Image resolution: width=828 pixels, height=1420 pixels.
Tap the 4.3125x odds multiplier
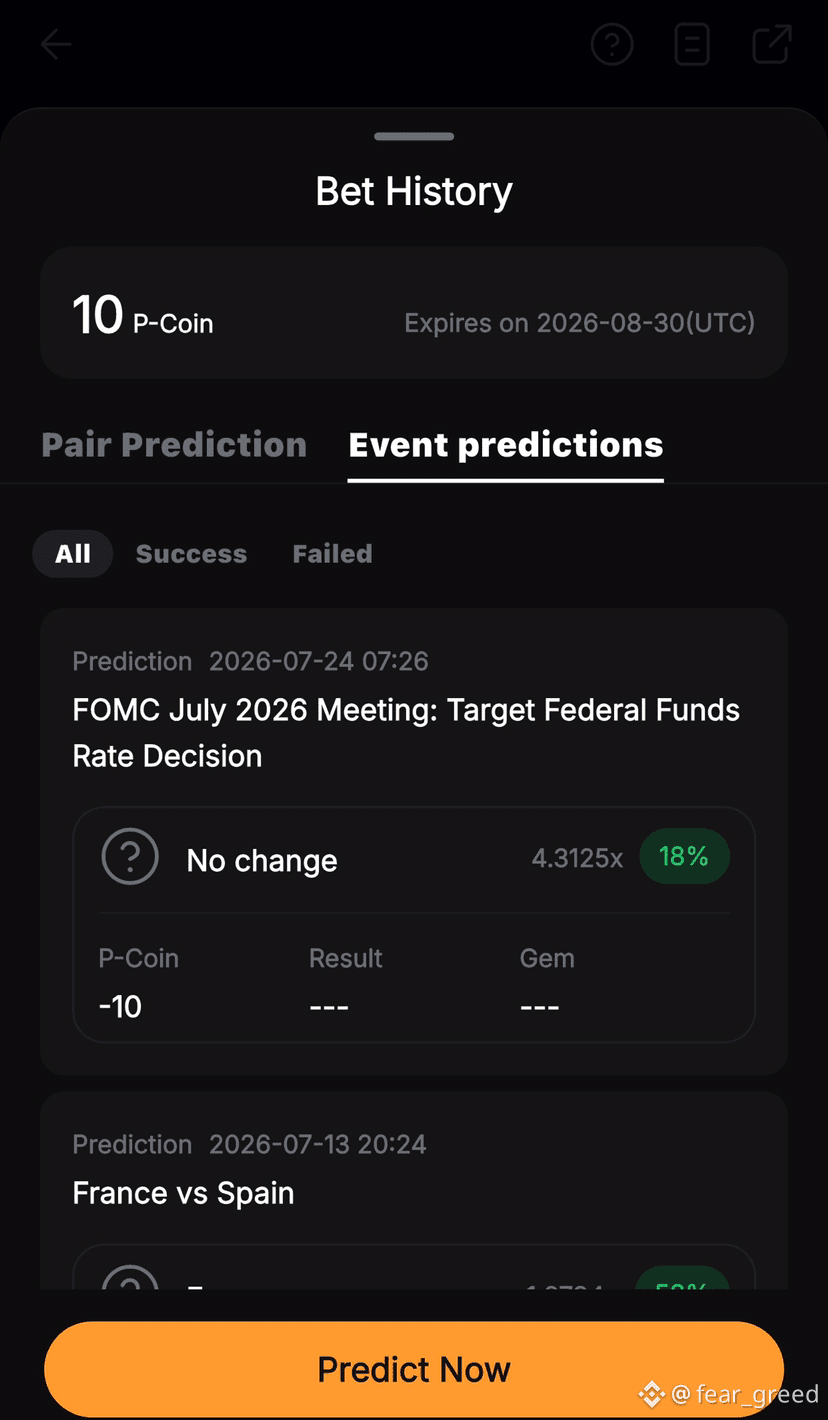577,858
